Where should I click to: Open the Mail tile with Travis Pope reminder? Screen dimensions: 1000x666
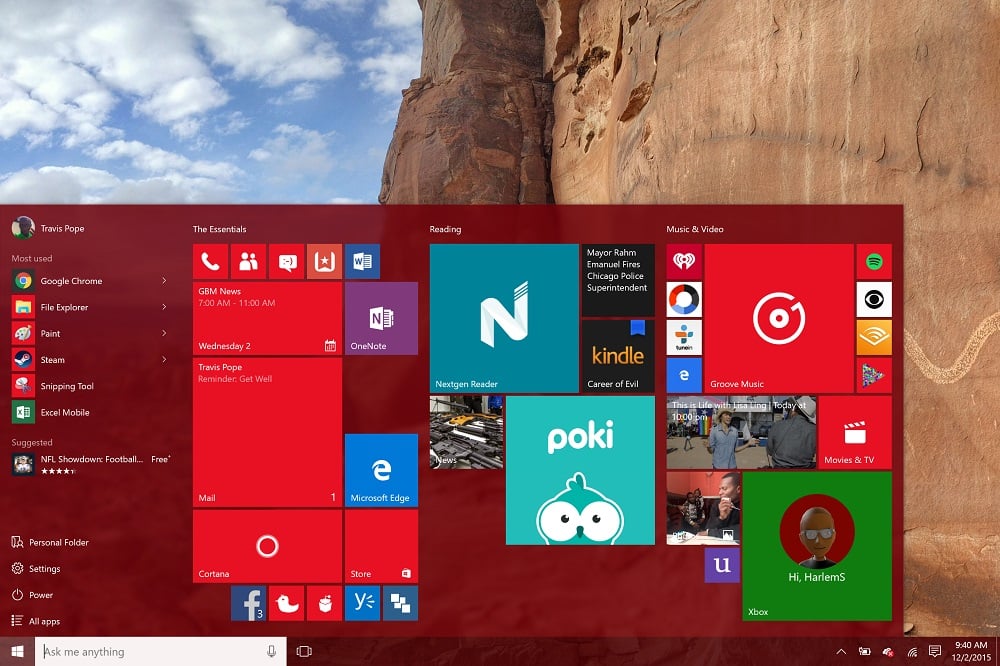point(267,432)
